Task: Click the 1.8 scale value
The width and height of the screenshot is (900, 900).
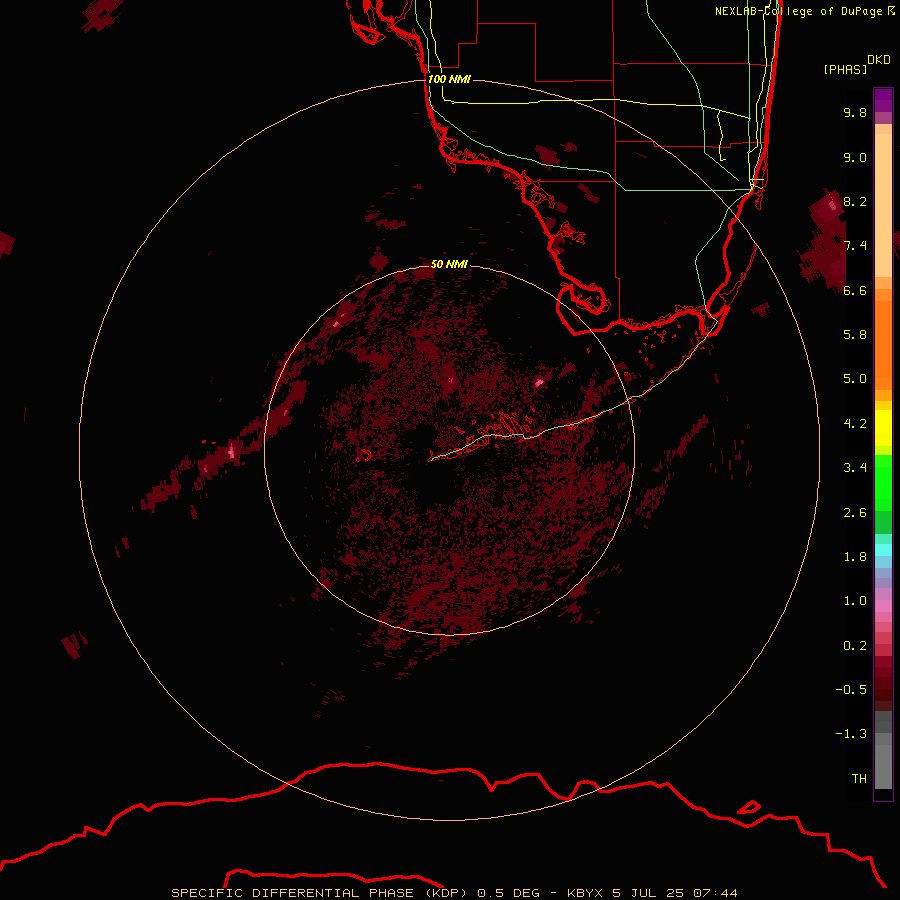Action: [x=855, y=556]
